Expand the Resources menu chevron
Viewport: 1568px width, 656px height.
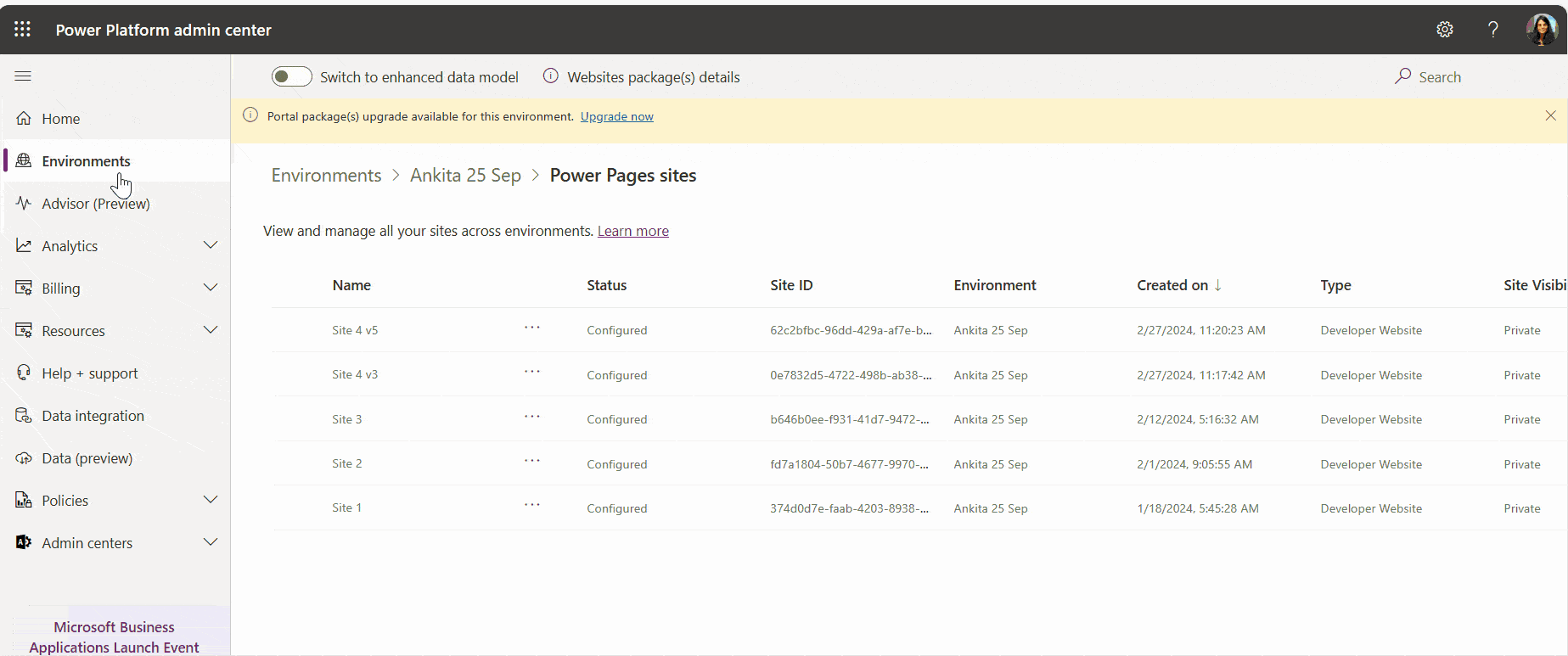(211, 330)
